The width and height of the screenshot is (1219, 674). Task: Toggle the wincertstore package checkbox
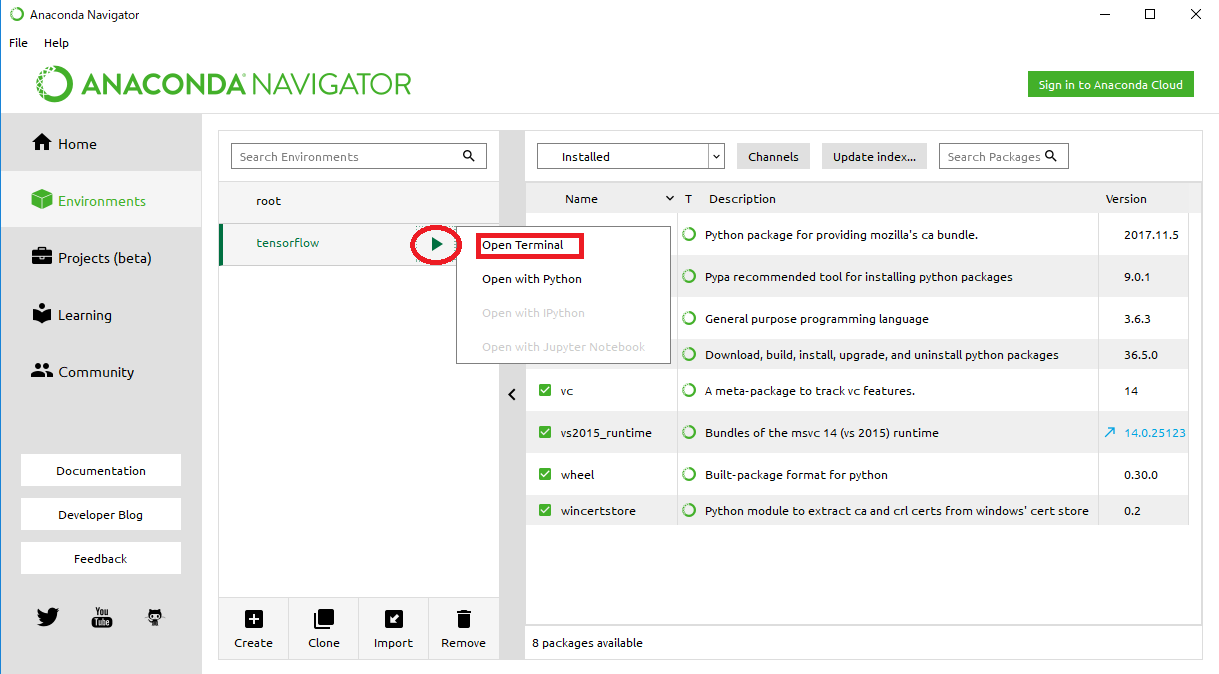pos(545,511)
